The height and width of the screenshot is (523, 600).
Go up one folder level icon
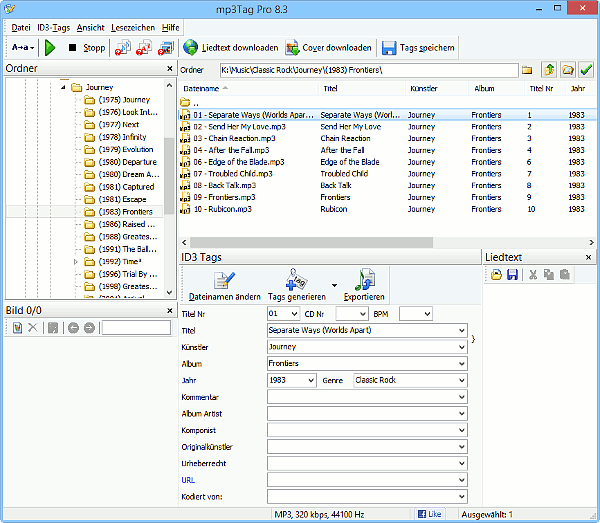coord(549,70)
